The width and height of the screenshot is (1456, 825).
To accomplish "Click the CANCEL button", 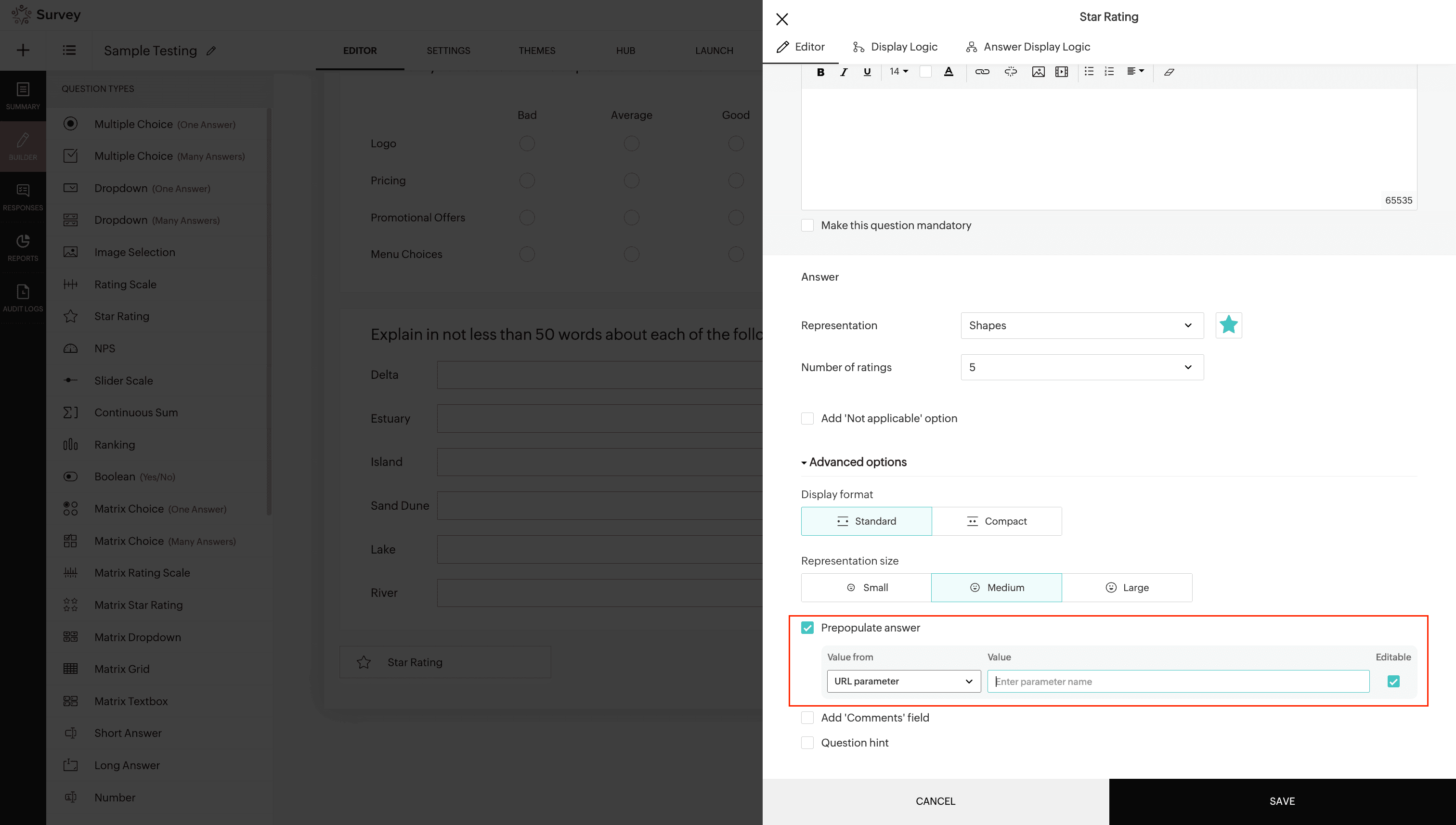I will click(935, 801).
